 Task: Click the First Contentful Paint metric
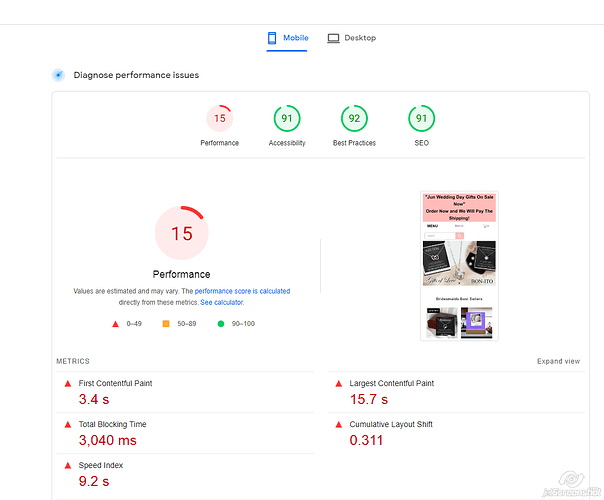tap(115, 383)
